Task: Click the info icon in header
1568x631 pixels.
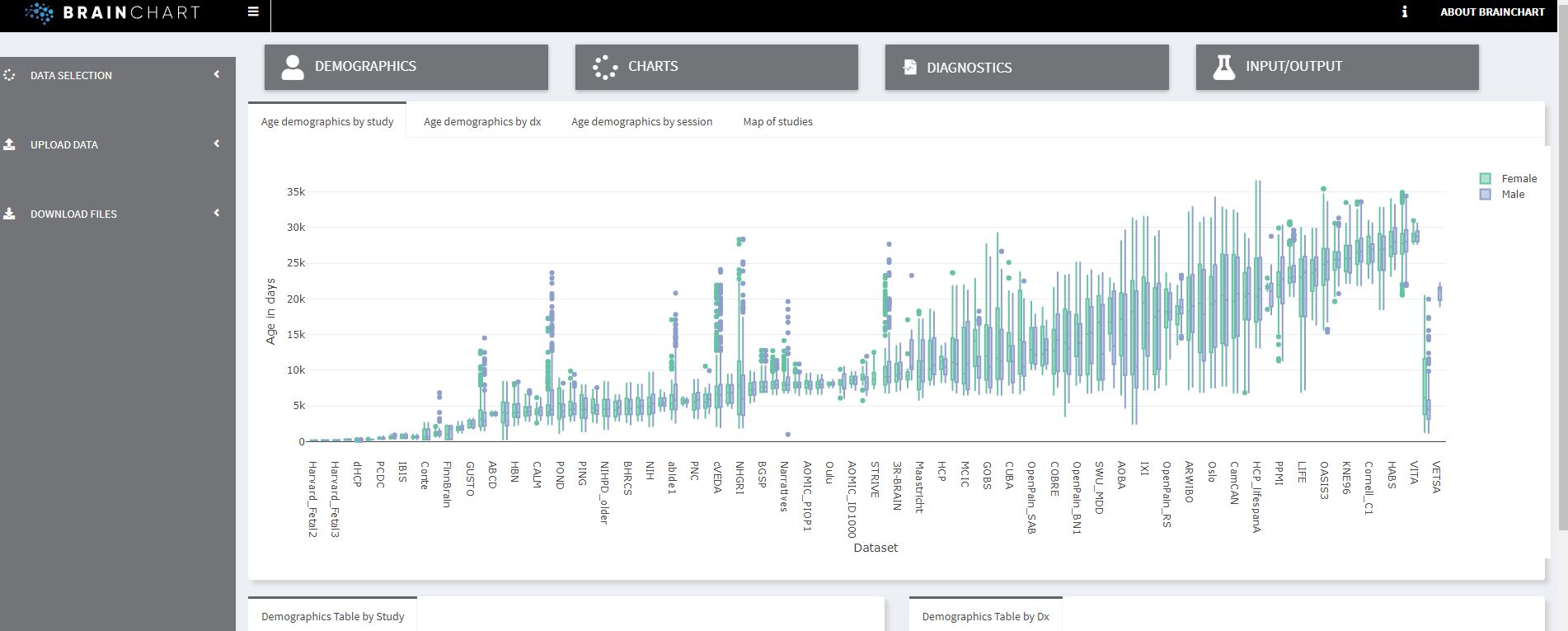Action: click(x=1404, y=12)
